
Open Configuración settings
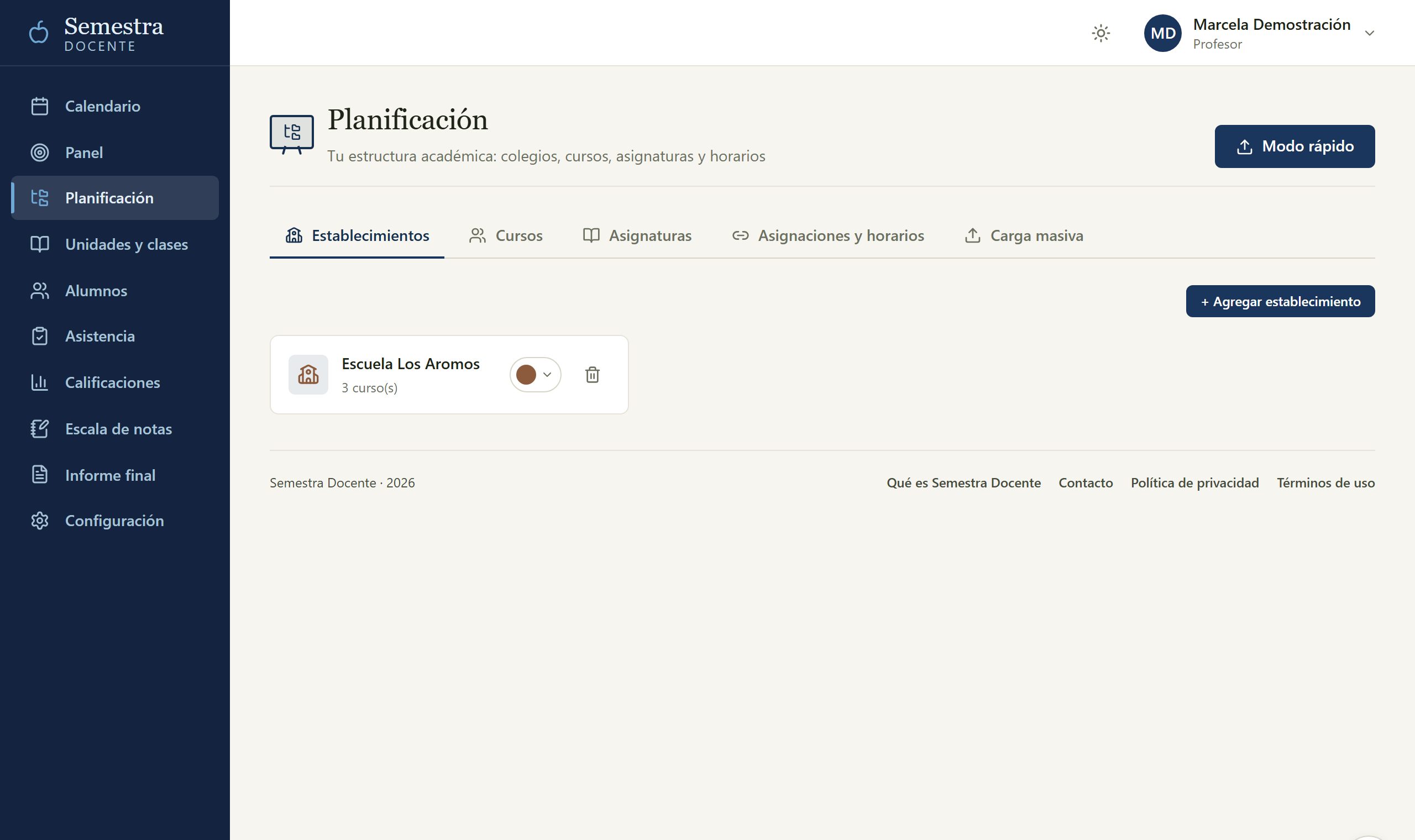(x=115, y=521)
